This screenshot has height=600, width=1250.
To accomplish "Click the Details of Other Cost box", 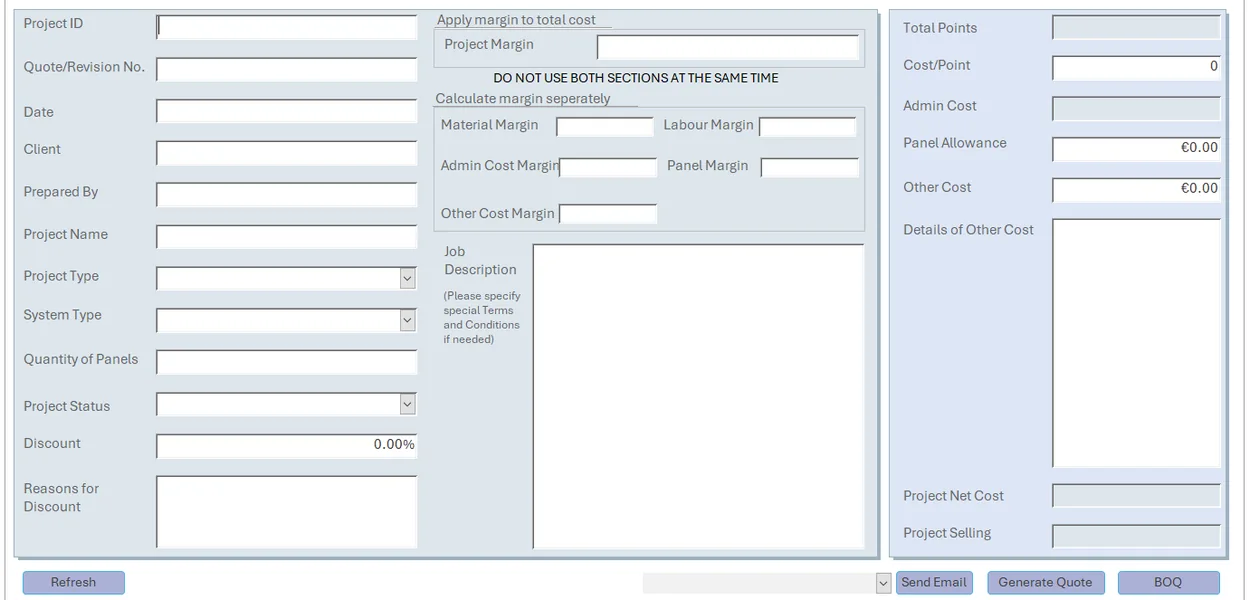I will pos(1137,343).
